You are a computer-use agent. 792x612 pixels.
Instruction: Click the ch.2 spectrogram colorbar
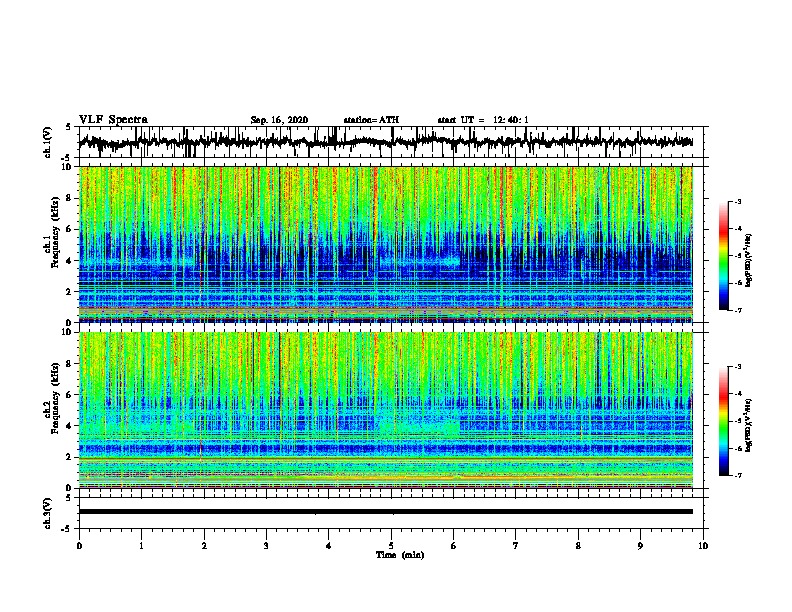click(724, 421)
